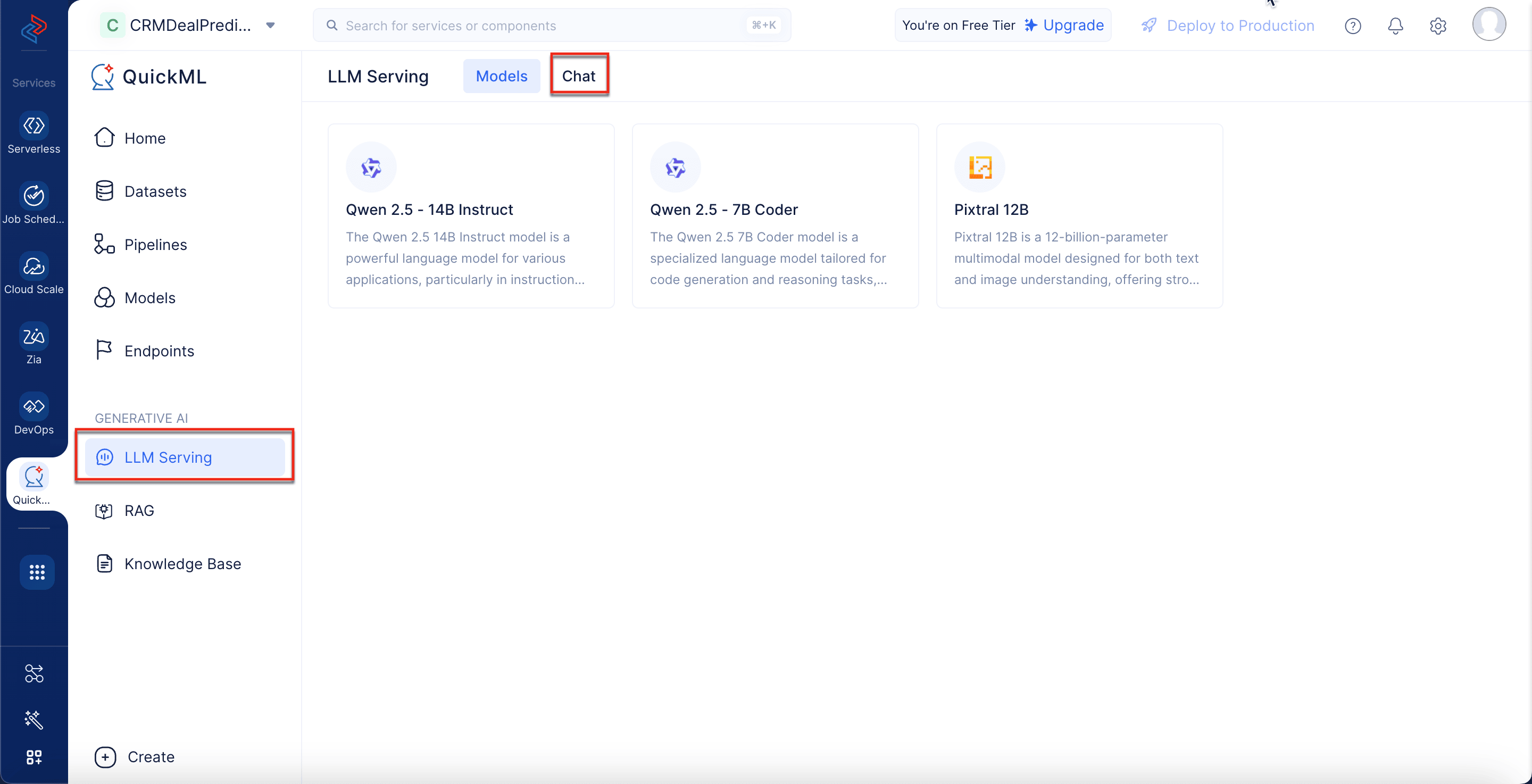Open the all-services grid icon
Image resolution: width=1532 pixels, height=784 pixels.
(x=37, y=572)
